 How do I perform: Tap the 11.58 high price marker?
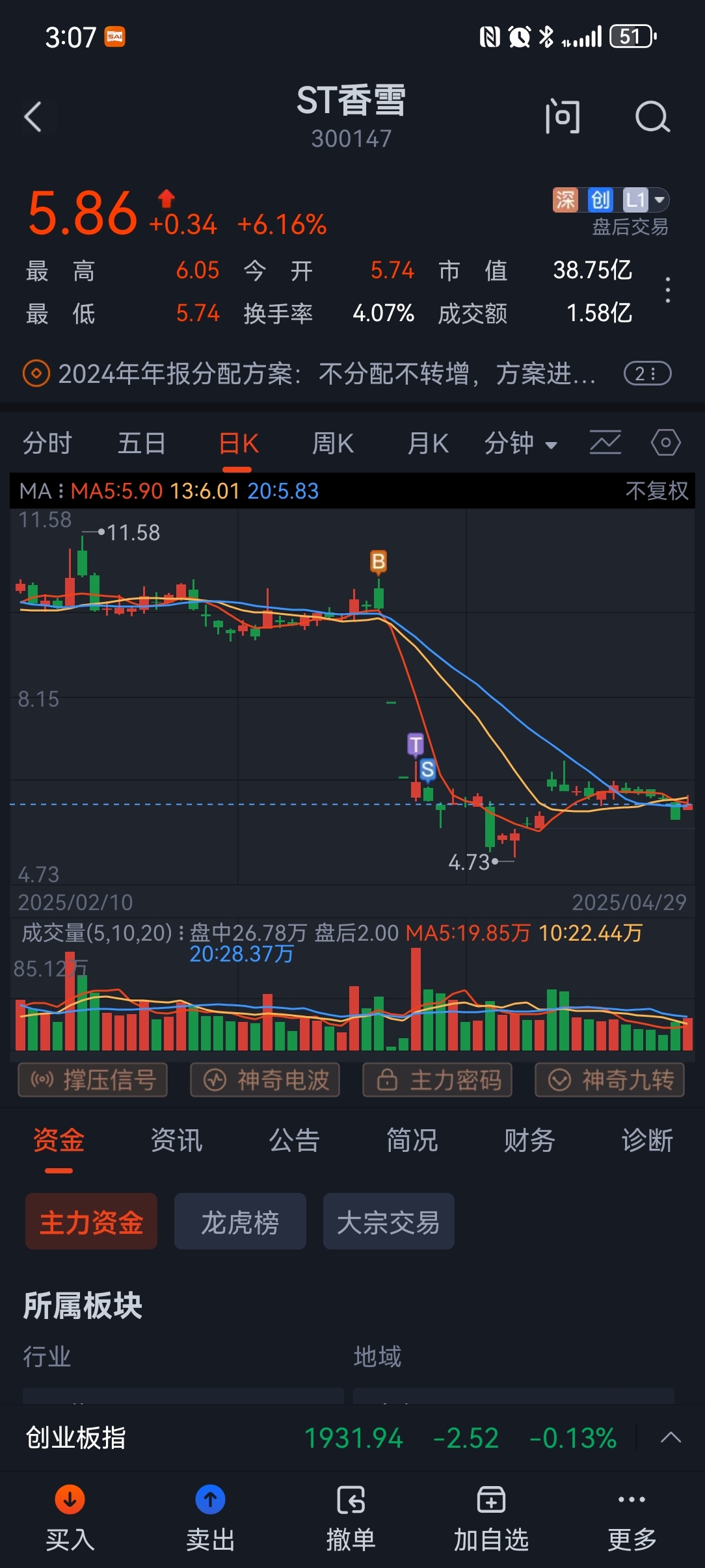(x=133, y=533)
